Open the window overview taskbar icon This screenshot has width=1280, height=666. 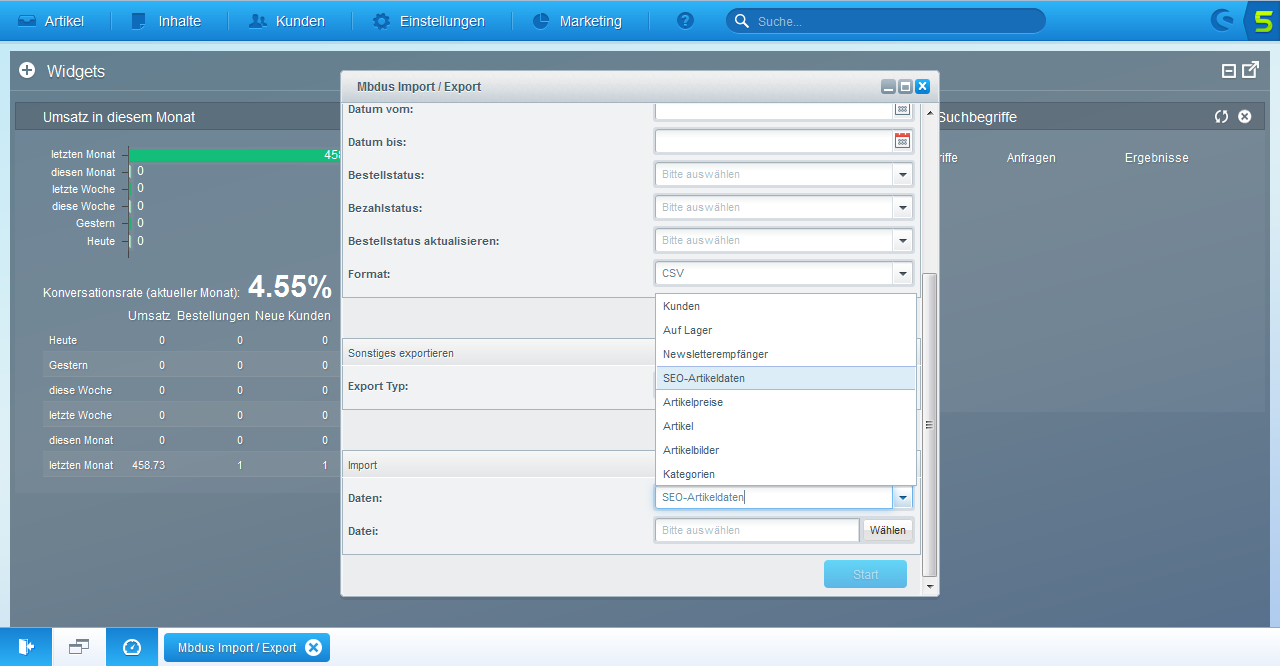(x=79, y=647)
